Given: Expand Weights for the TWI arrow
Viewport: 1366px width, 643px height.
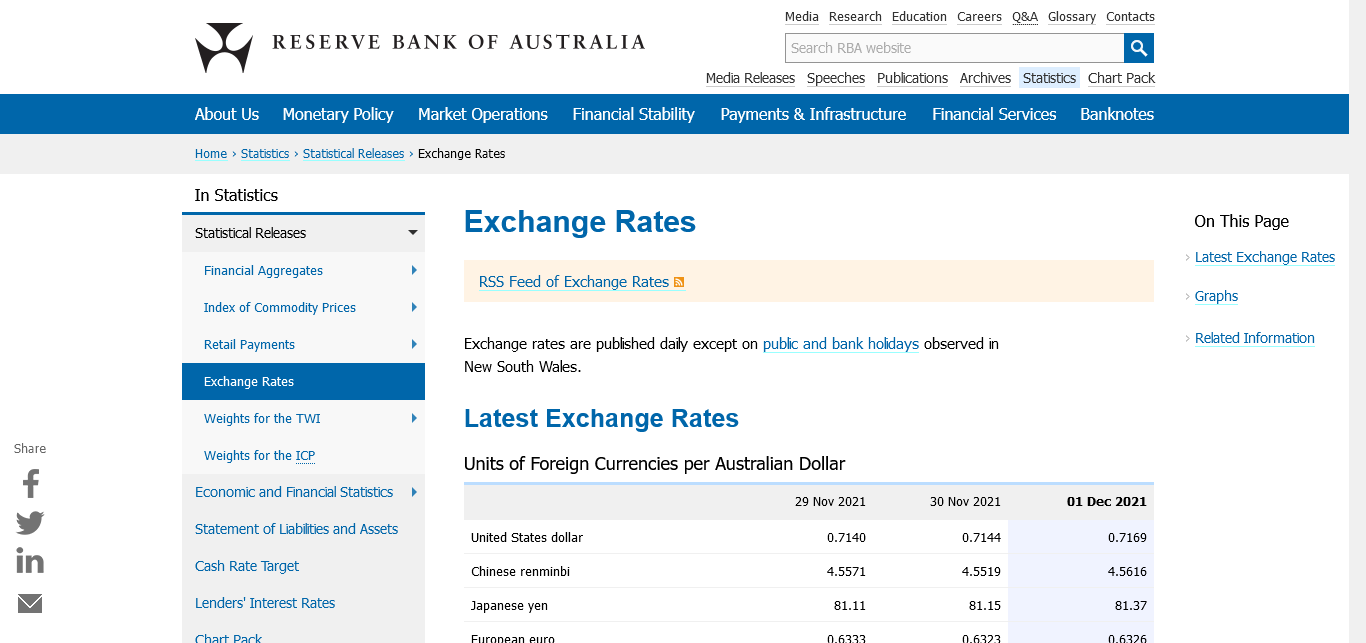Looking at the screenshot, I should (413, 418).
